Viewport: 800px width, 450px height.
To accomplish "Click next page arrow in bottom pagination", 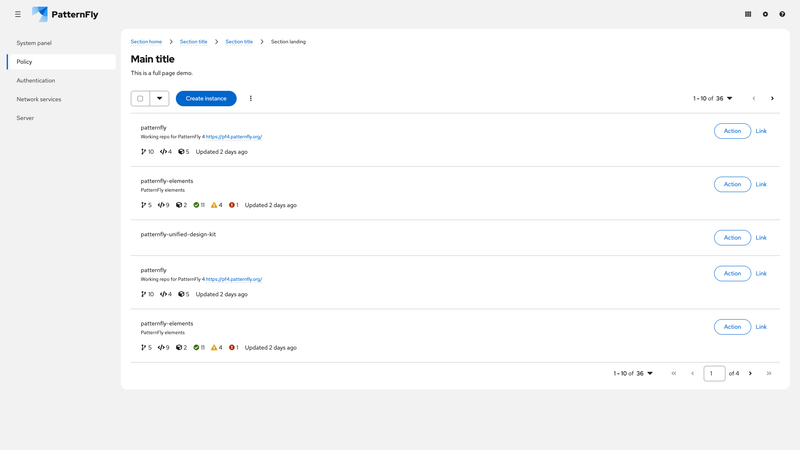I will (750, 373).
